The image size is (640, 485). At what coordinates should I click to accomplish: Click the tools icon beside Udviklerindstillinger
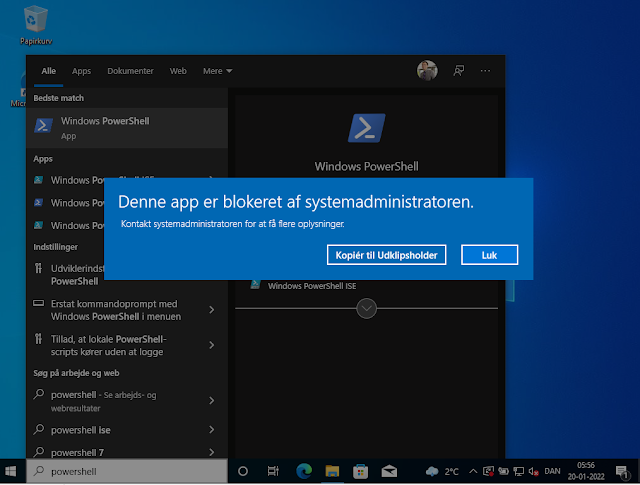(38, 268)
